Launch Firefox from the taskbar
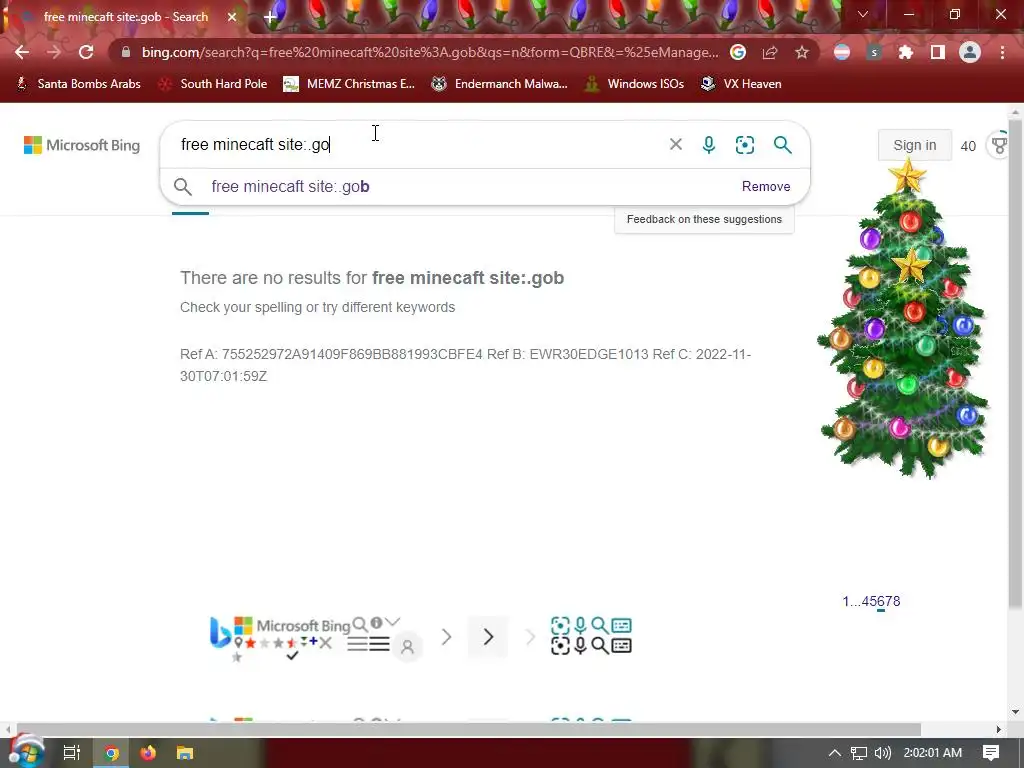The height and width of the screenshot is (768, 1024). point(148,753)
